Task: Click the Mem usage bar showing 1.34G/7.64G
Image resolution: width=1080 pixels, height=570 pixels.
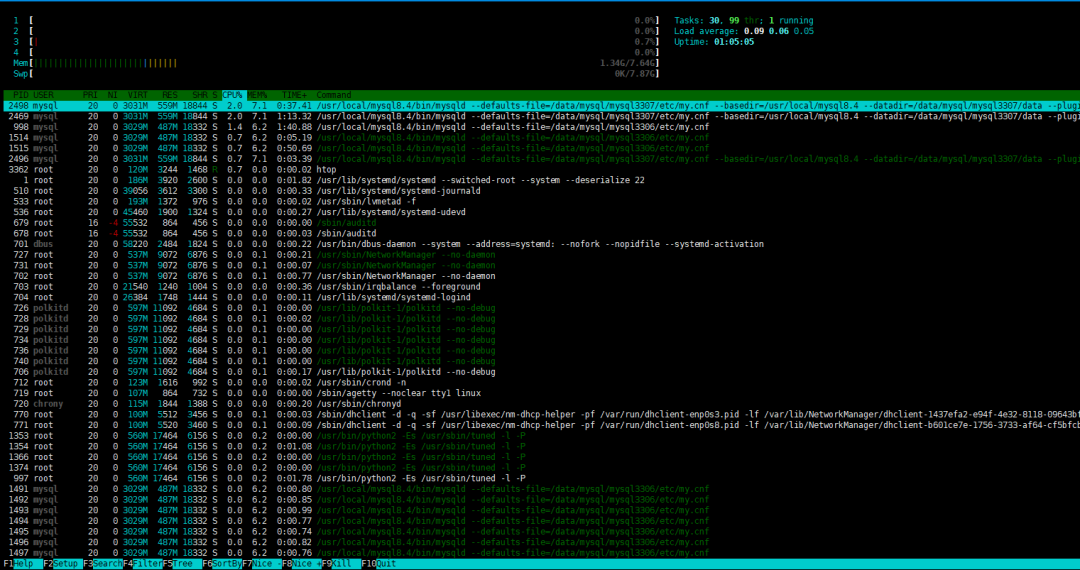Action: pos(336,63)
